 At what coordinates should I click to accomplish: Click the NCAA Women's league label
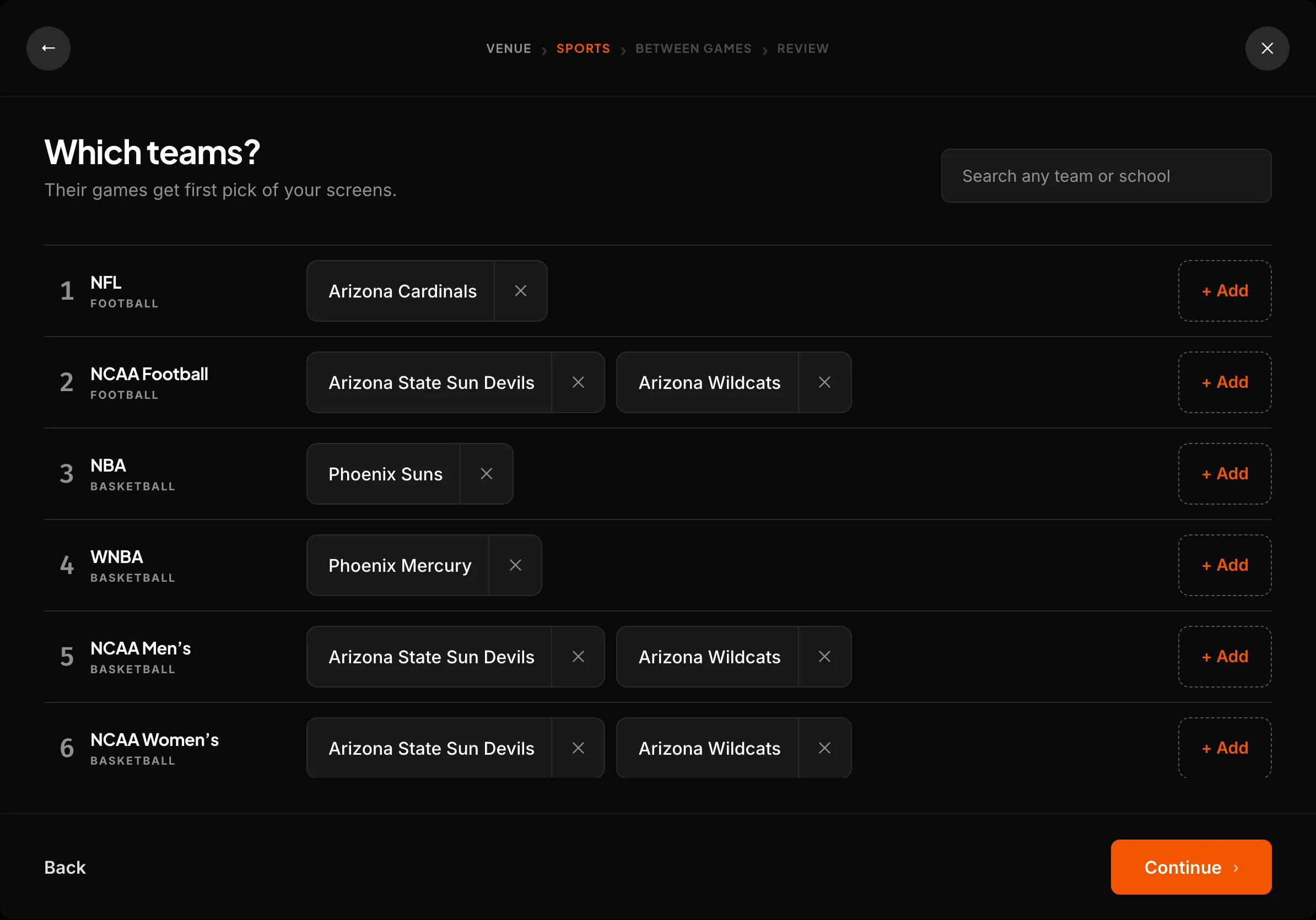pyautogui.click(x=155, y=739)
